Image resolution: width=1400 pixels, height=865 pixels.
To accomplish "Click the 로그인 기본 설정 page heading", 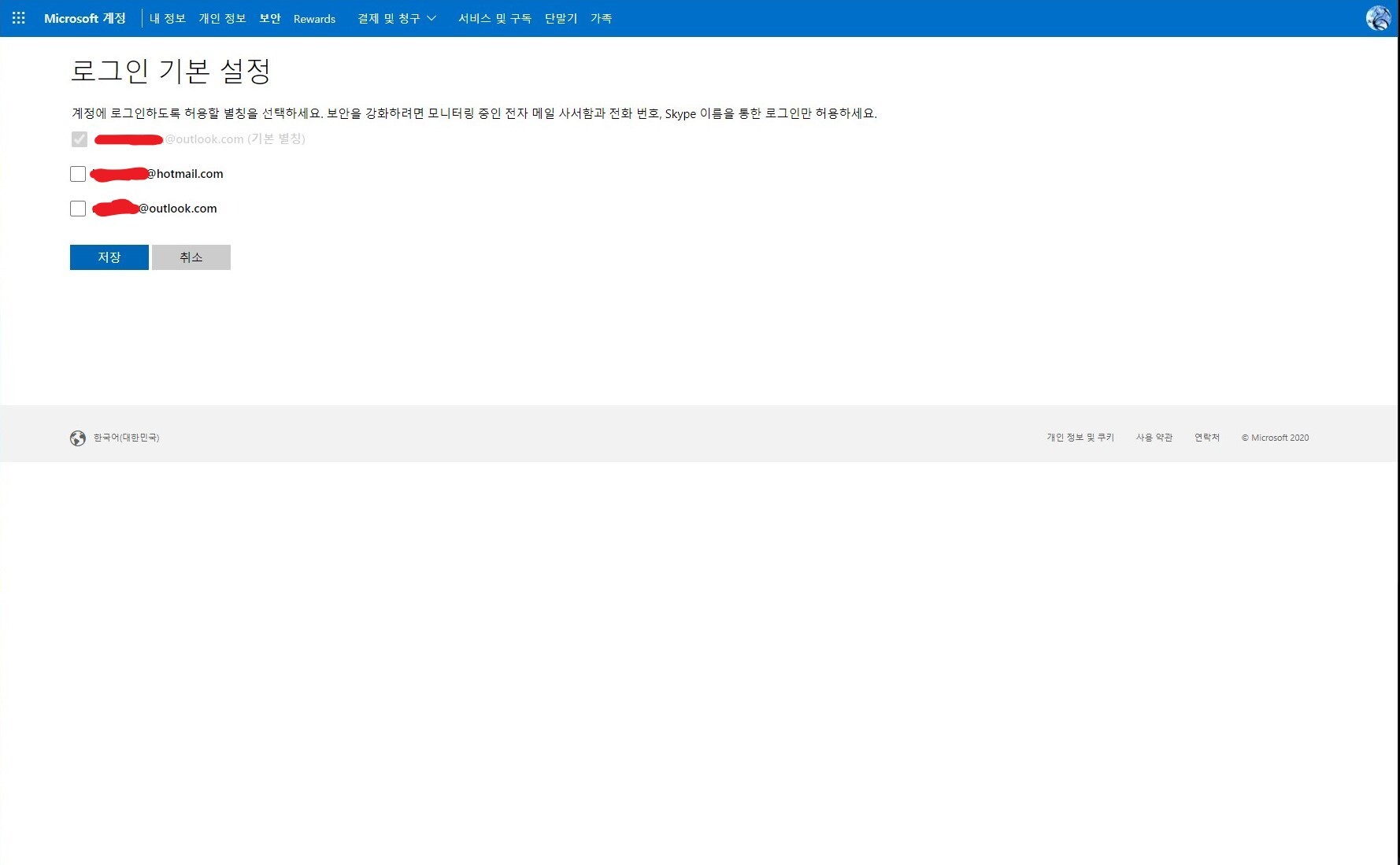I will (x=171, y=71).
